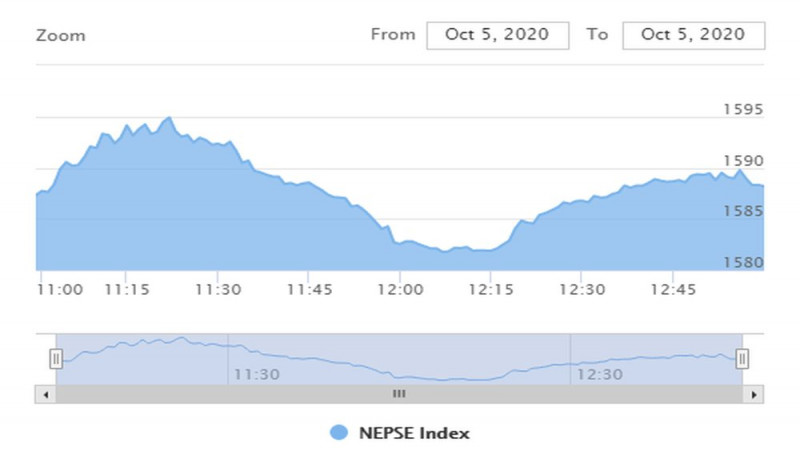Click the right navigator range handle
Screen dimensions: 800x450
pyautogui.click(x=742, y=358)
